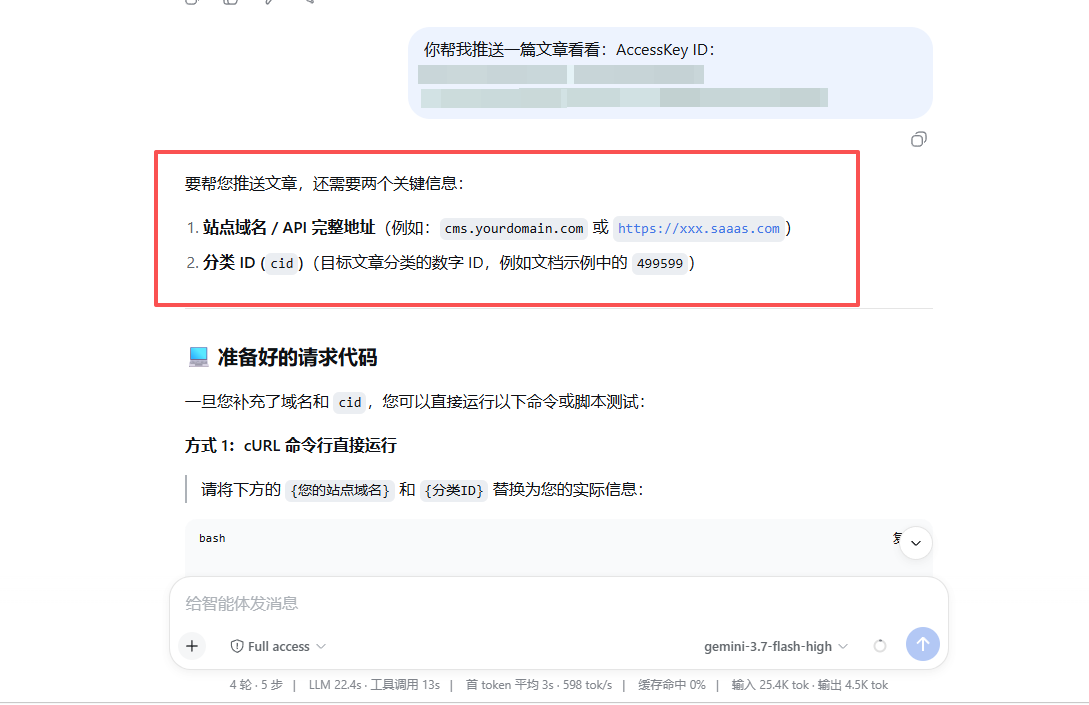The height and width of the screenshot is (705, 1089).
Task: Click the 站点域名 / API 完整地址 list item
Action: coord(289,228)
